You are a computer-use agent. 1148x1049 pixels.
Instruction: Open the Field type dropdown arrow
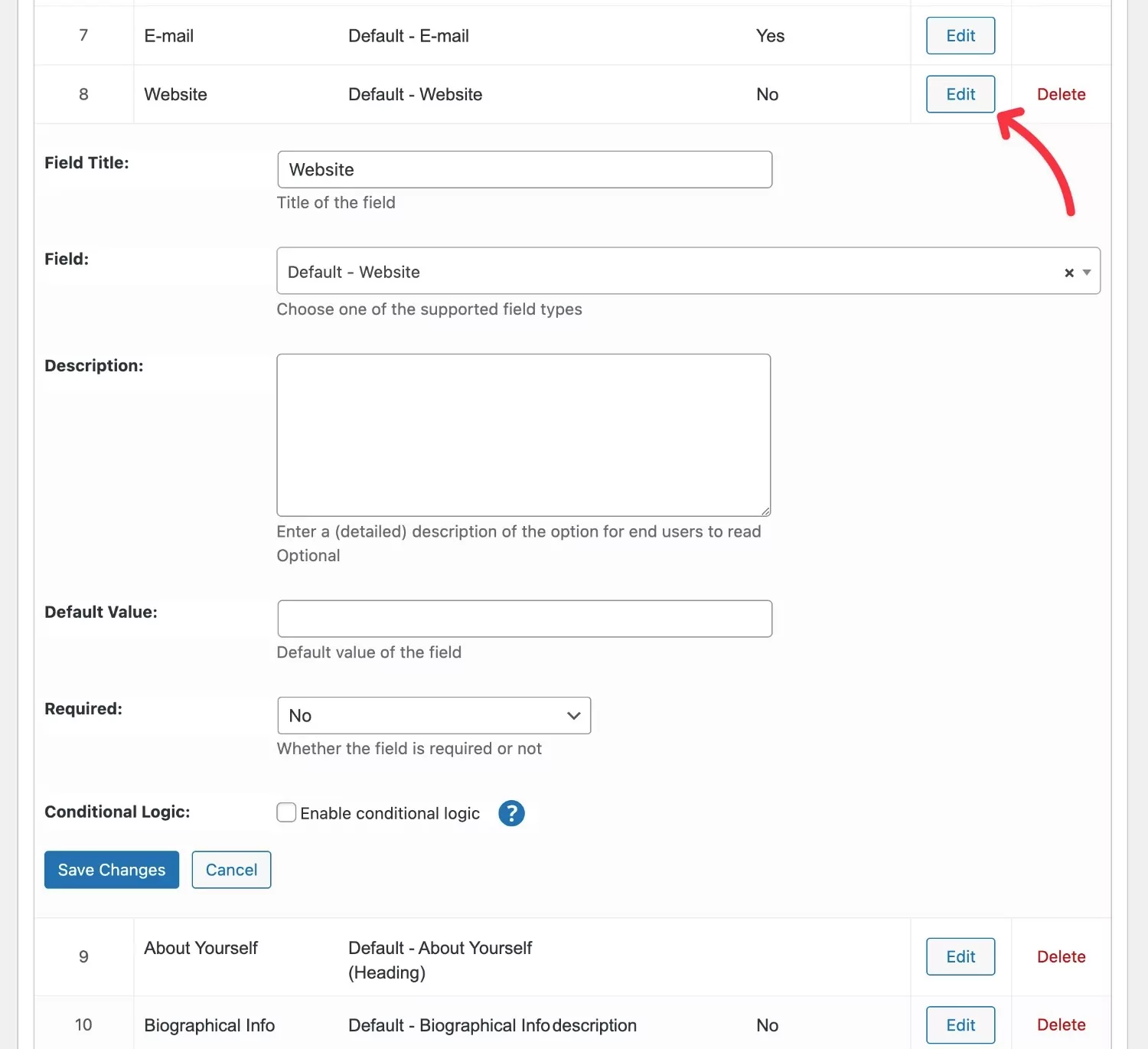[1087, 273]
